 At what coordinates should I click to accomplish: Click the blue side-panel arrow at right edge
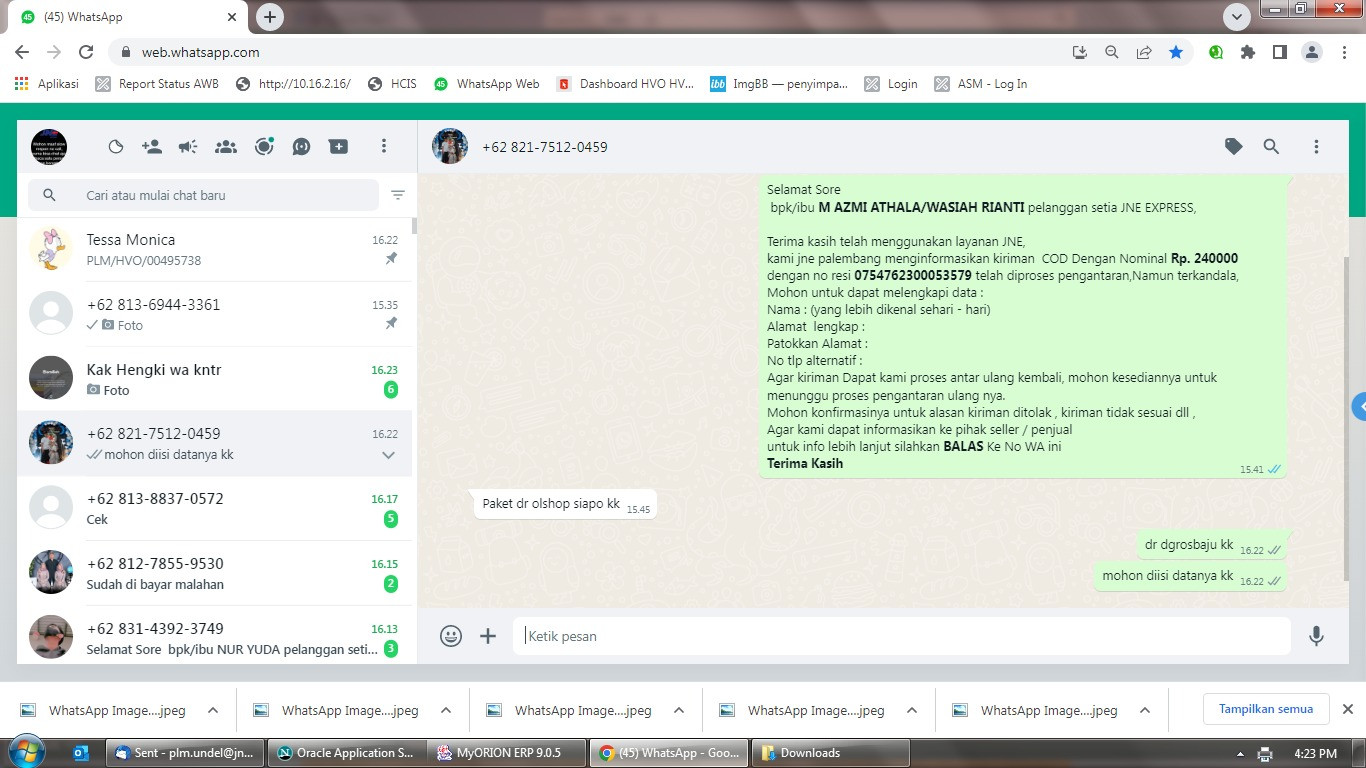point(1358,407)
